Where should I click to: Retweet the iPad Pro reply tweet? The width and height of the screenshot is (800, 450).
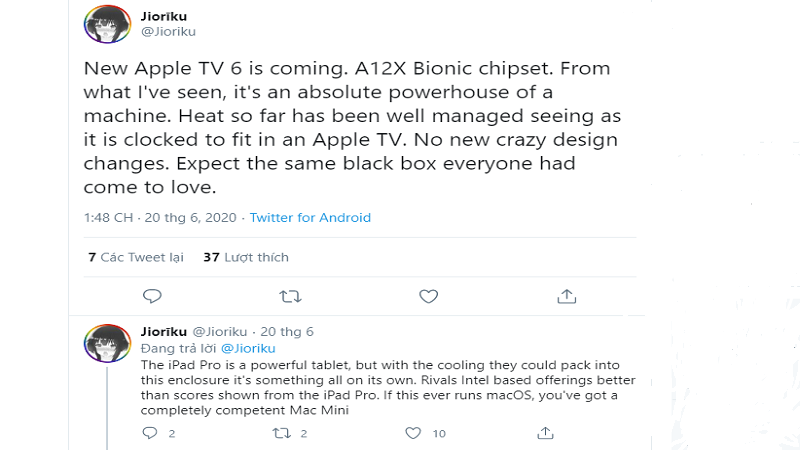(x=283, y=433)
